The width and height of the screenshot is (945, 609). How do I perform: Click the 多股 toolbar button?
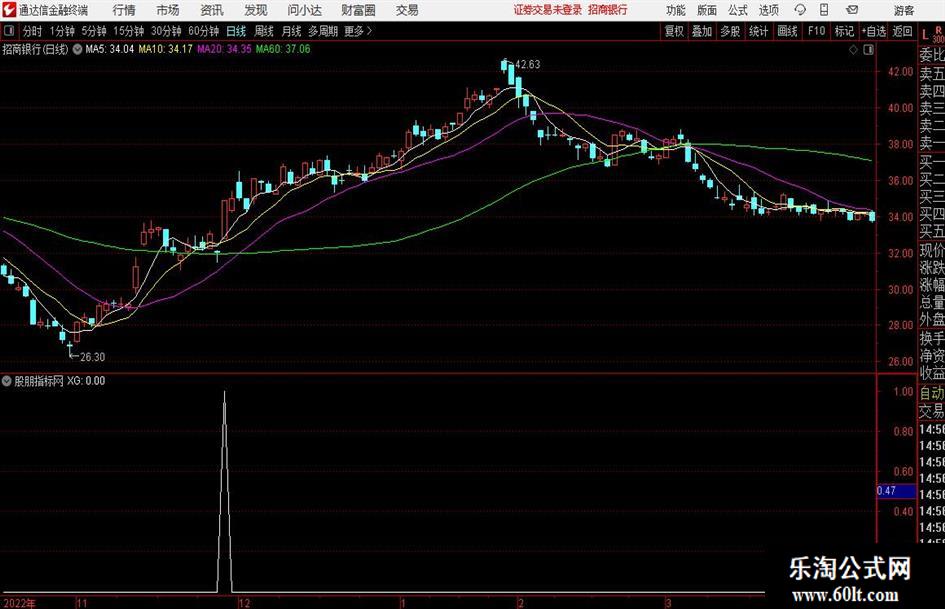(730, 31)
